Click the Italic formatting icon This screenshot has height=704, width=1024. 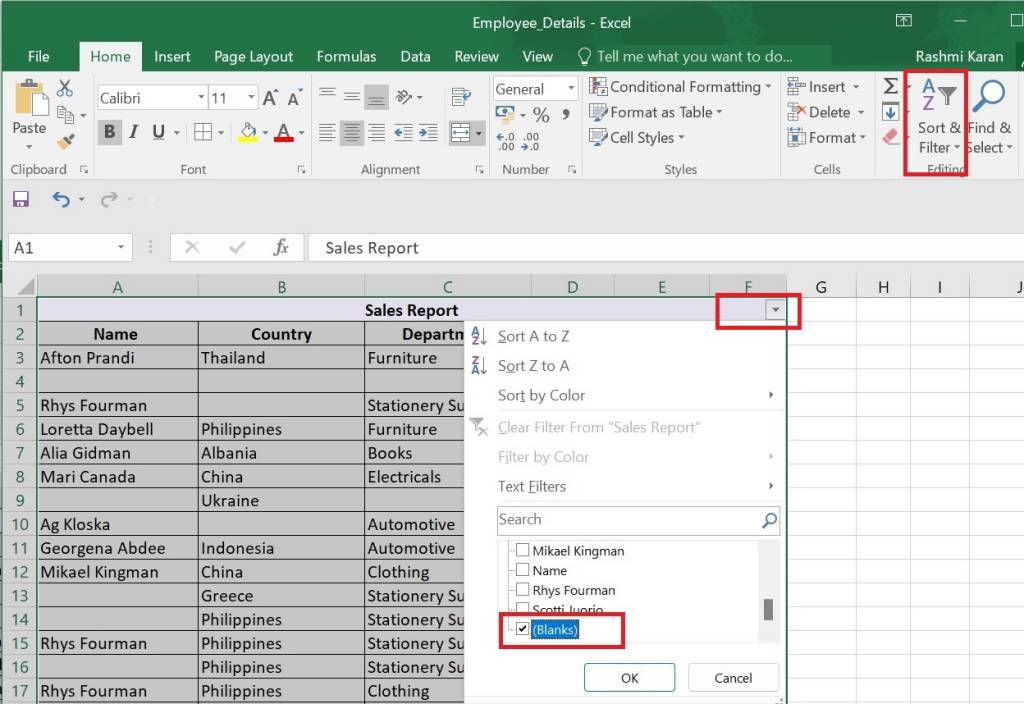point(134,132)
